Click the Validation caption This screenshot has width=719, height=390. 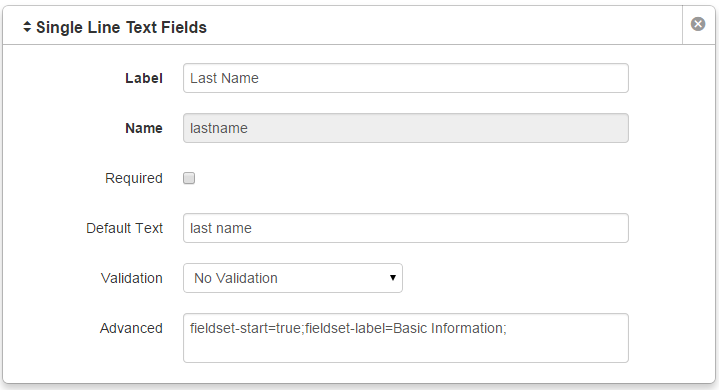132,278
